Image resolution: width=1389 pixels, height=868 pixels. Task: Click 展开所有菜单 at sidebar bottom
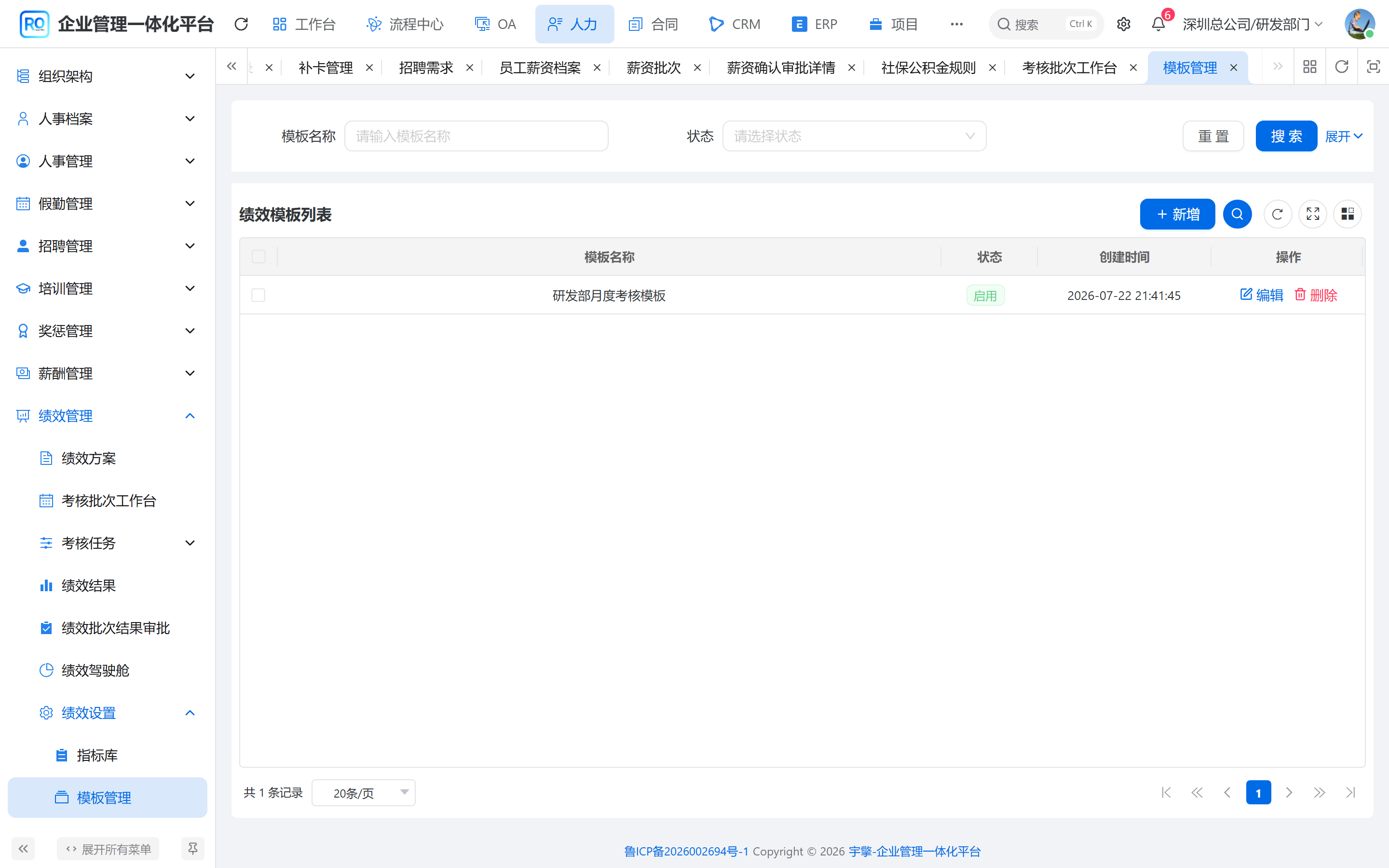coord(108,849)
